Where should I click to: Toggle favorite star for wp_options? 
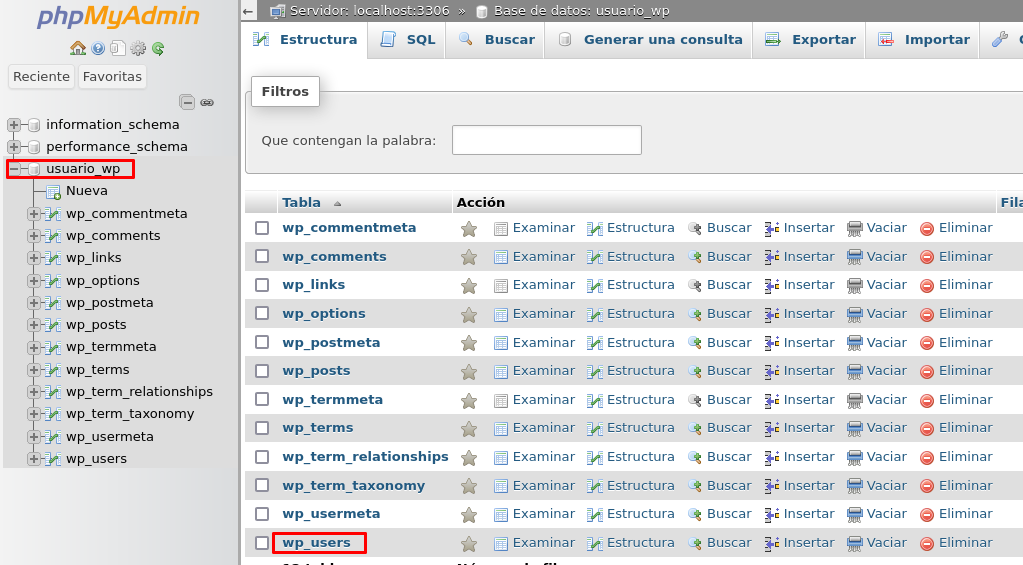pos(468,314)
